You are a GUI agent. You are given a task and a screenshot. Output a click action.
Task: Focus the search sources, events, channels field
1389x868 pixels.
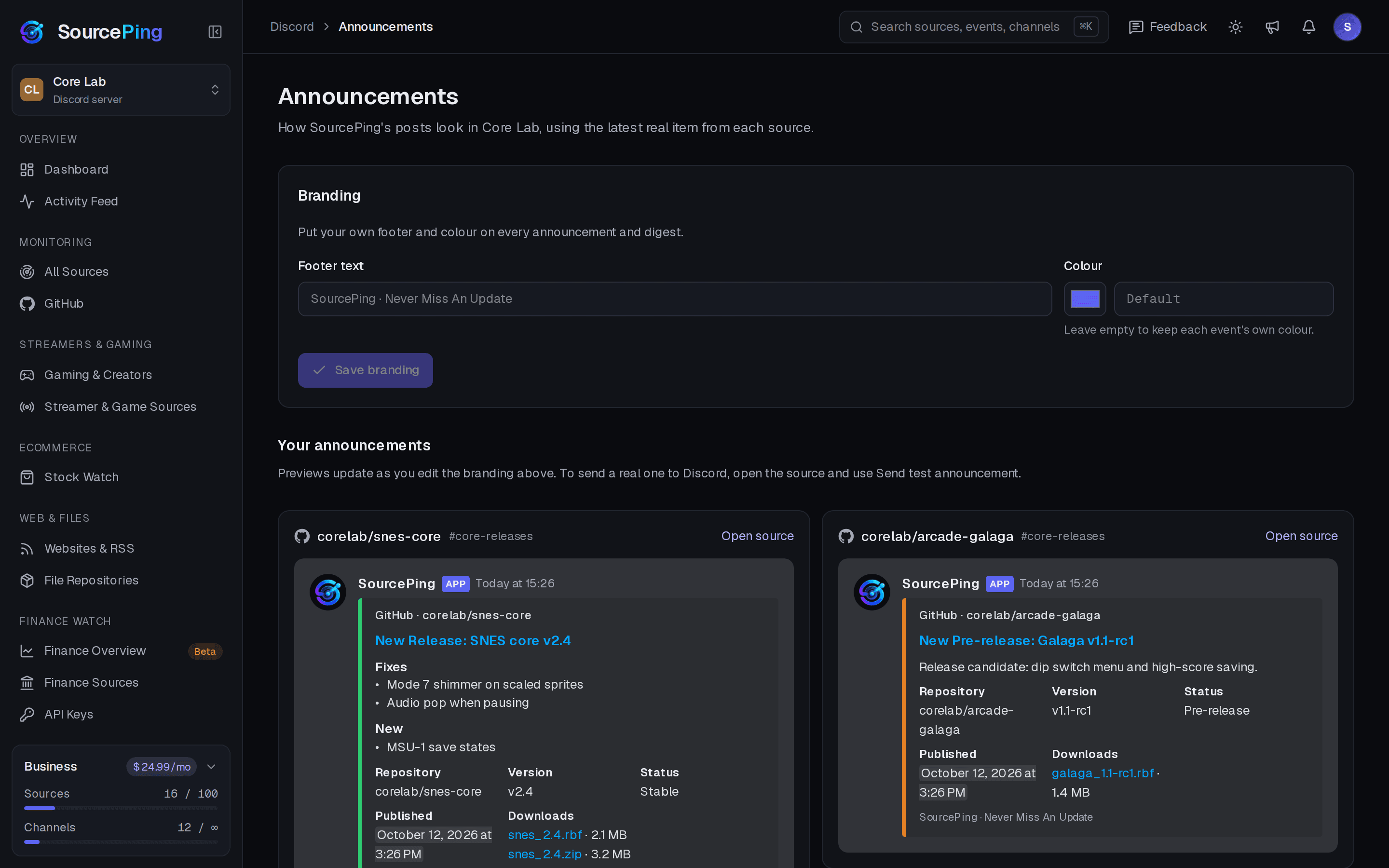point(973,27)
